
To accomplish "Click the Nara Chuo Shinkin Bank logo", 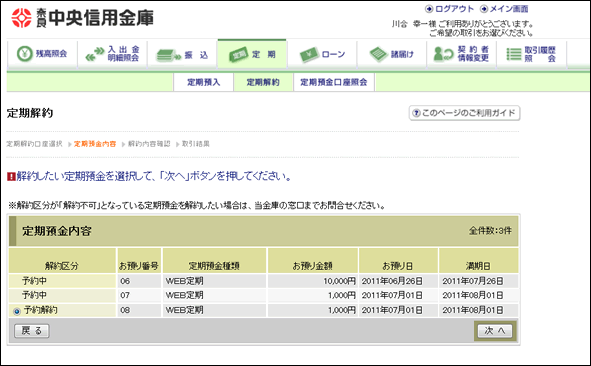I will (x=82, y=18).
